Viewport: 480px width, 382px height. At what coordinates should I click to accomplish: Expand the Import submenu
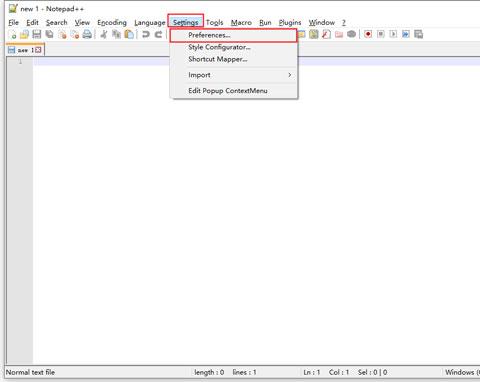(233, 75)
